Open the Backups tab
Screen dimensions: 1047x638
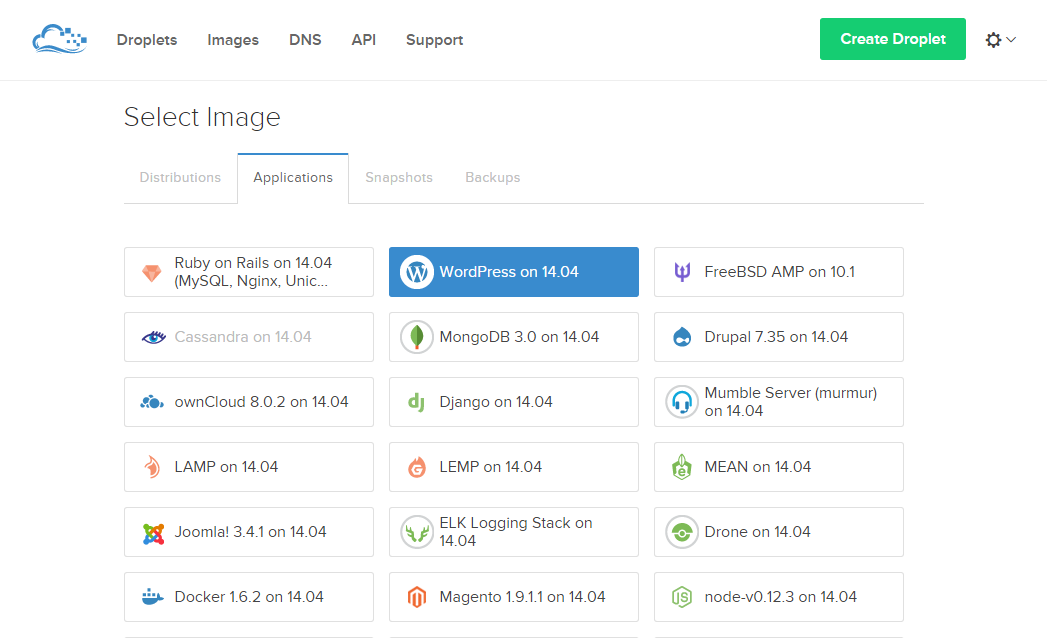492,177
